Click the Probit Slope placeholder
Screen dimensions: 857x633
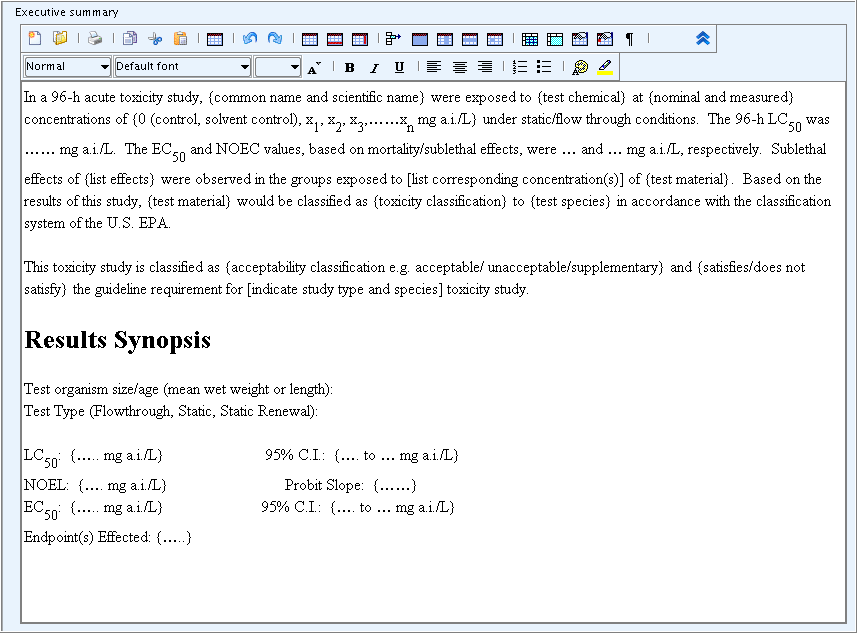[395, 485]
